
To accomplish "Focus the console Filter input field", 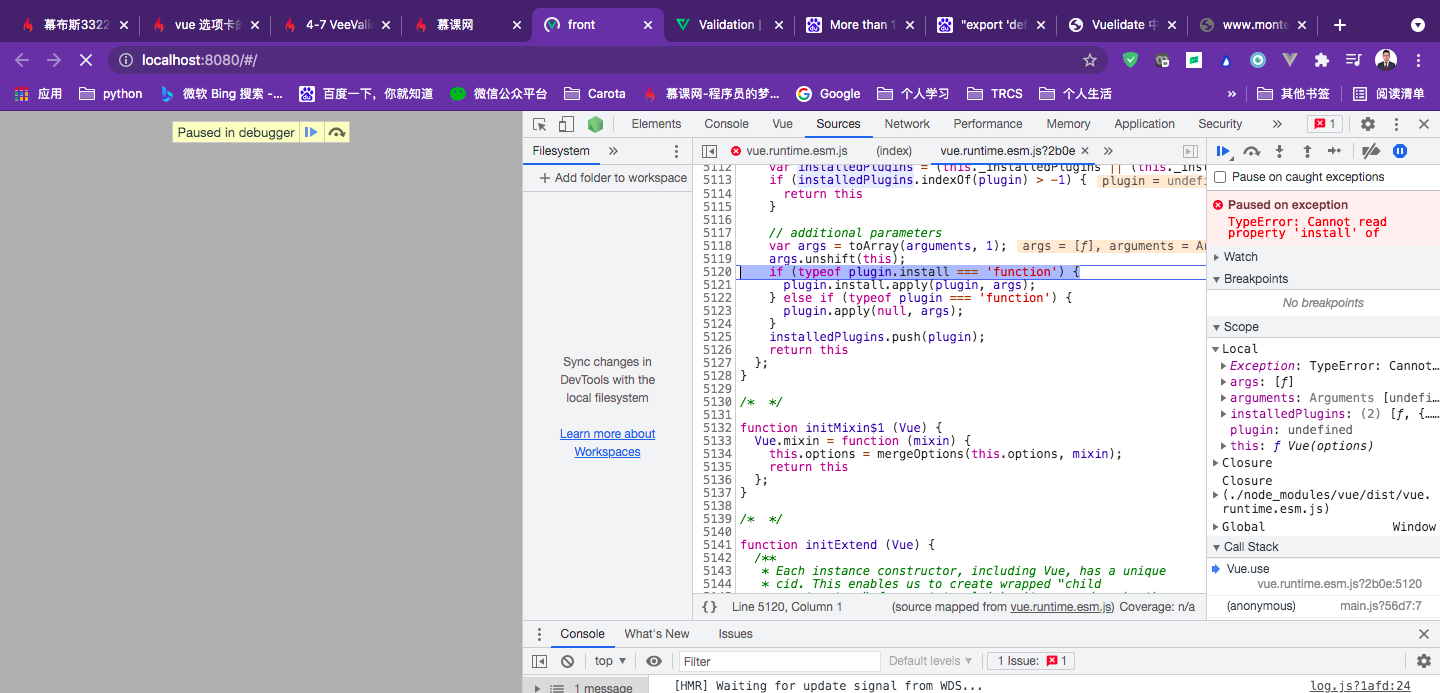I will (x=778, y=661).
